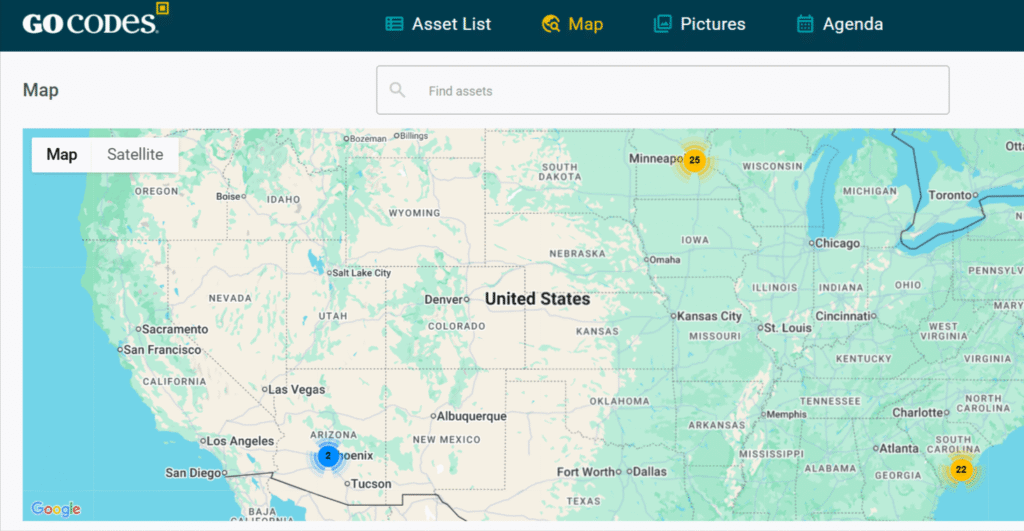Click the Los Angeles city label
This screenshot has width=1024, height=531.
(x=240, y=441)
